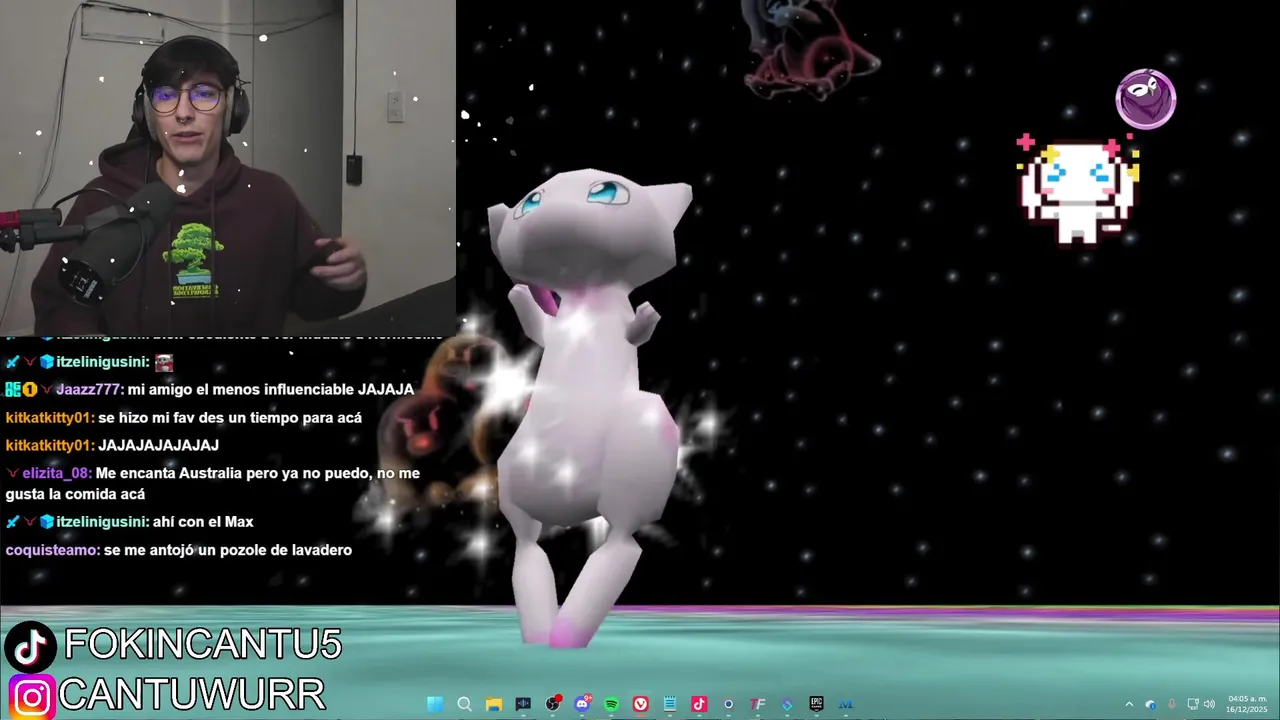Screen dimensions: 1280x720
Task: Open the Windows Start menu
Action: click(435, 704)
